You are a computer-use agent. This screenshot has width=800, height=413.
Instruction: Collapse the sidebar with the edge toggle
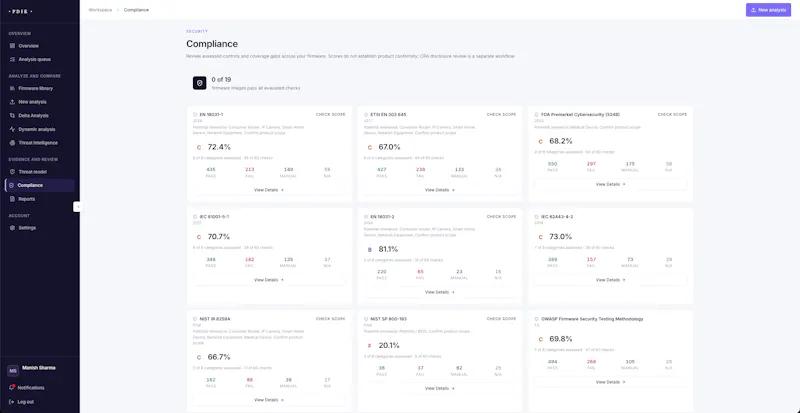77,207
